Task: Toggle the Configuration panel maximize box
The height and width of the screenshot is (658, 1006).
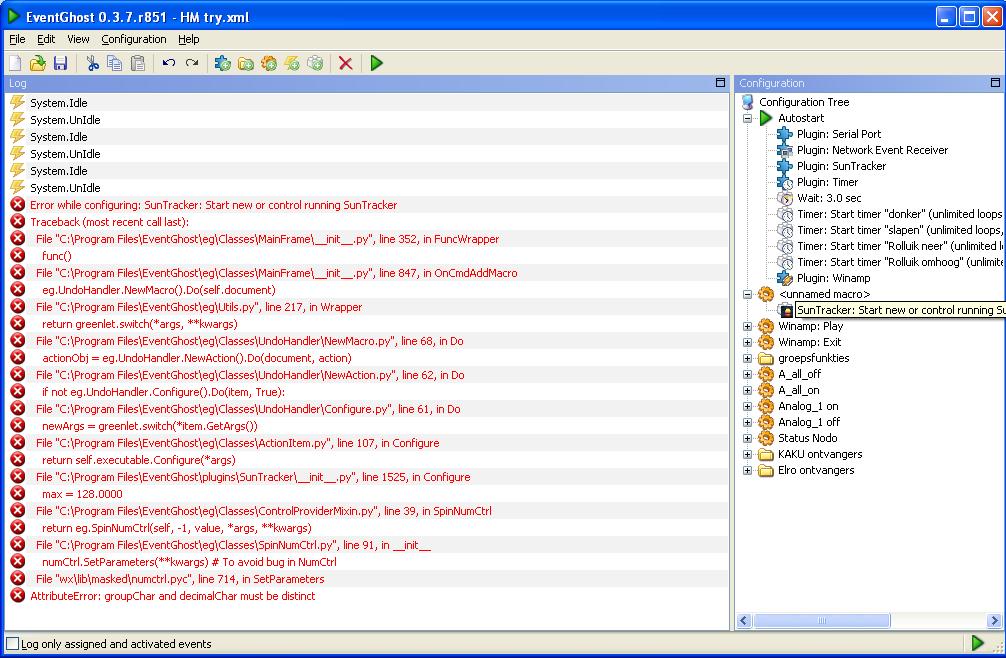Action: tap(995, 83)
